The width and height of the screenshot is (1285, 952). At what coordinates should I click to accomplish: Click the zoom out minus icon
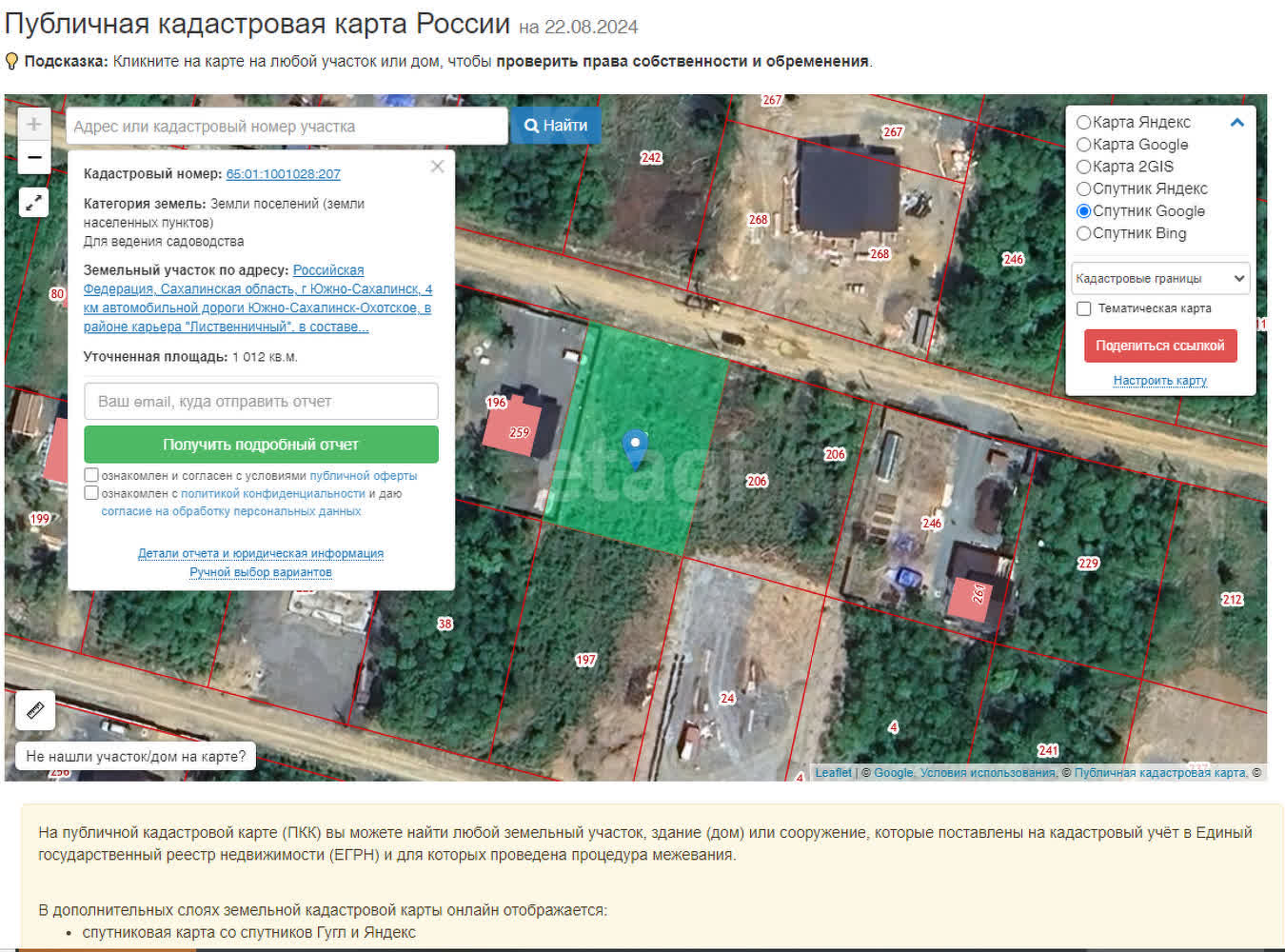tap(33, 156)
